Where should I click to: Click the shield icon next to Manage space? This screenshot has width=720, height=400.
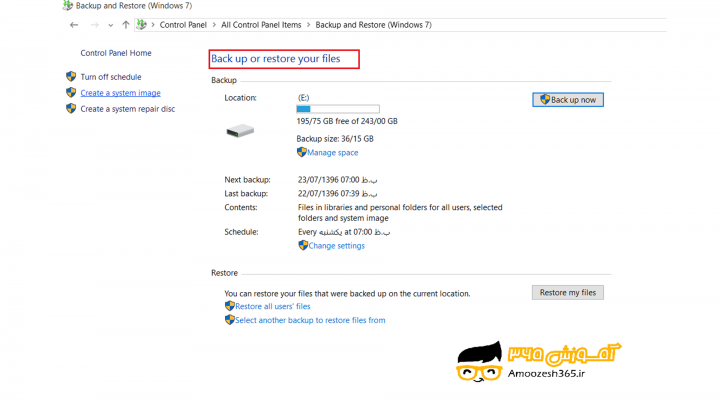(x=301, y=152)
